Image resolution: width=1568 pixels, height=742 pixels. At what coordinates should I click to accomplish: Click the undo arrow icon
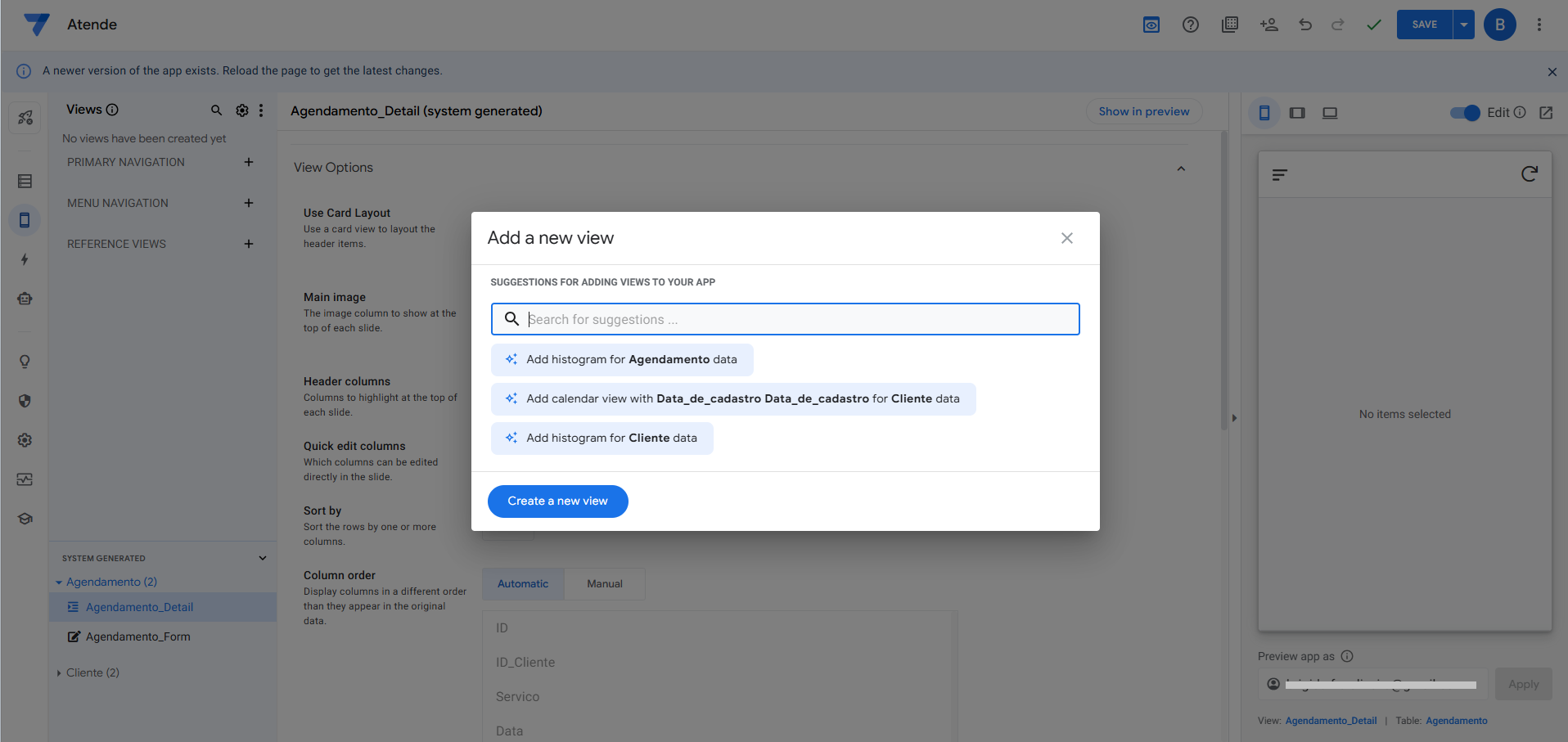[1305, 25]
